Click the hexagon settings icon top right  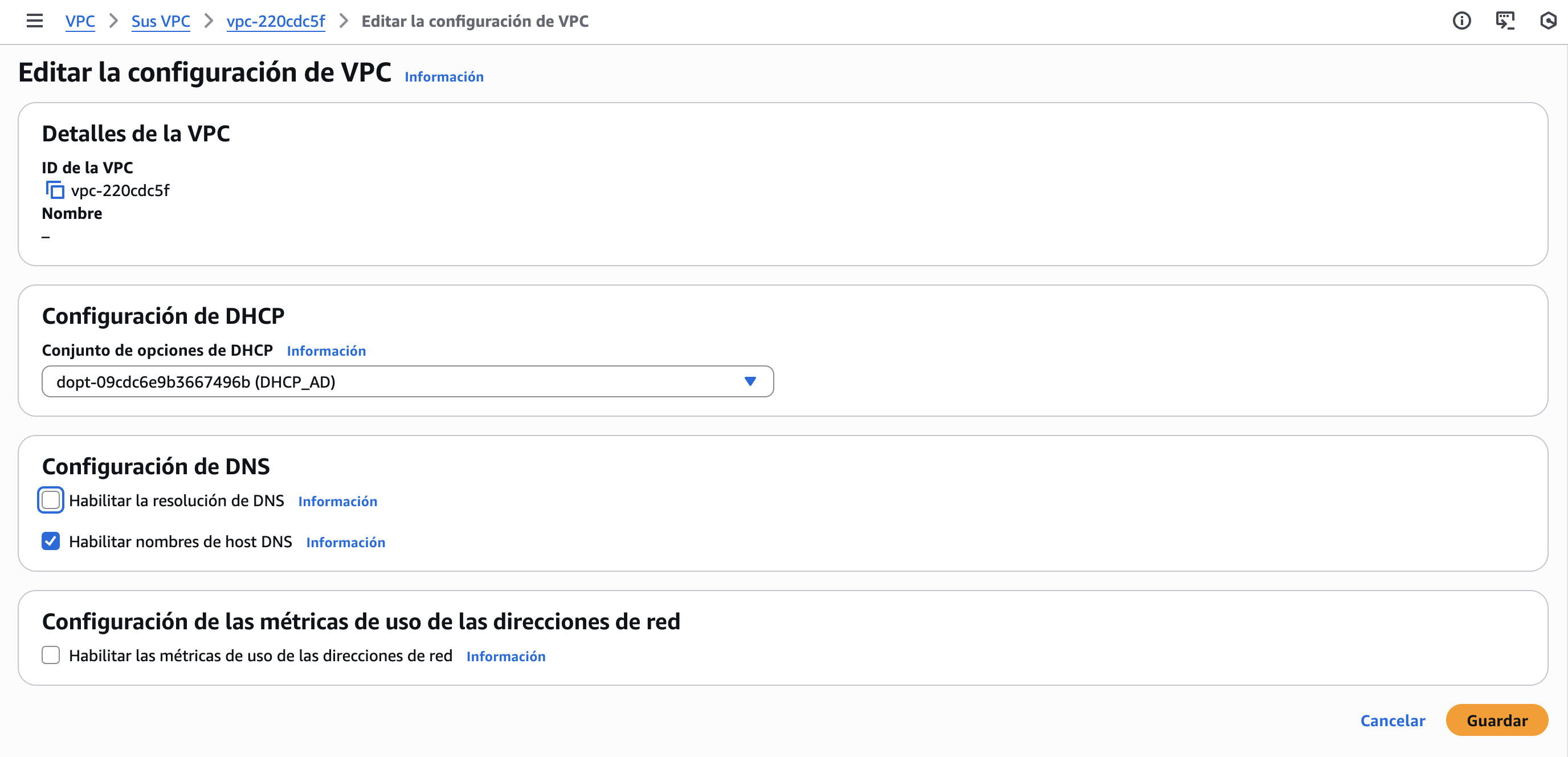coord(1547,21)
